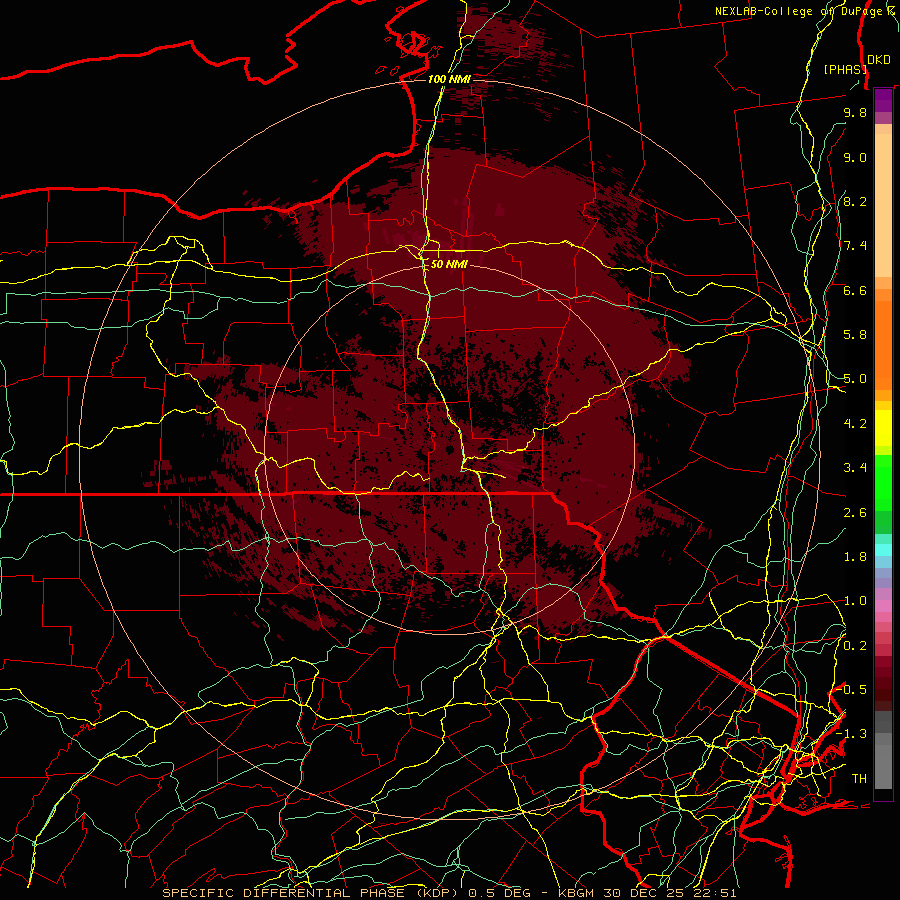Click the 2.6 legend value

855,513
